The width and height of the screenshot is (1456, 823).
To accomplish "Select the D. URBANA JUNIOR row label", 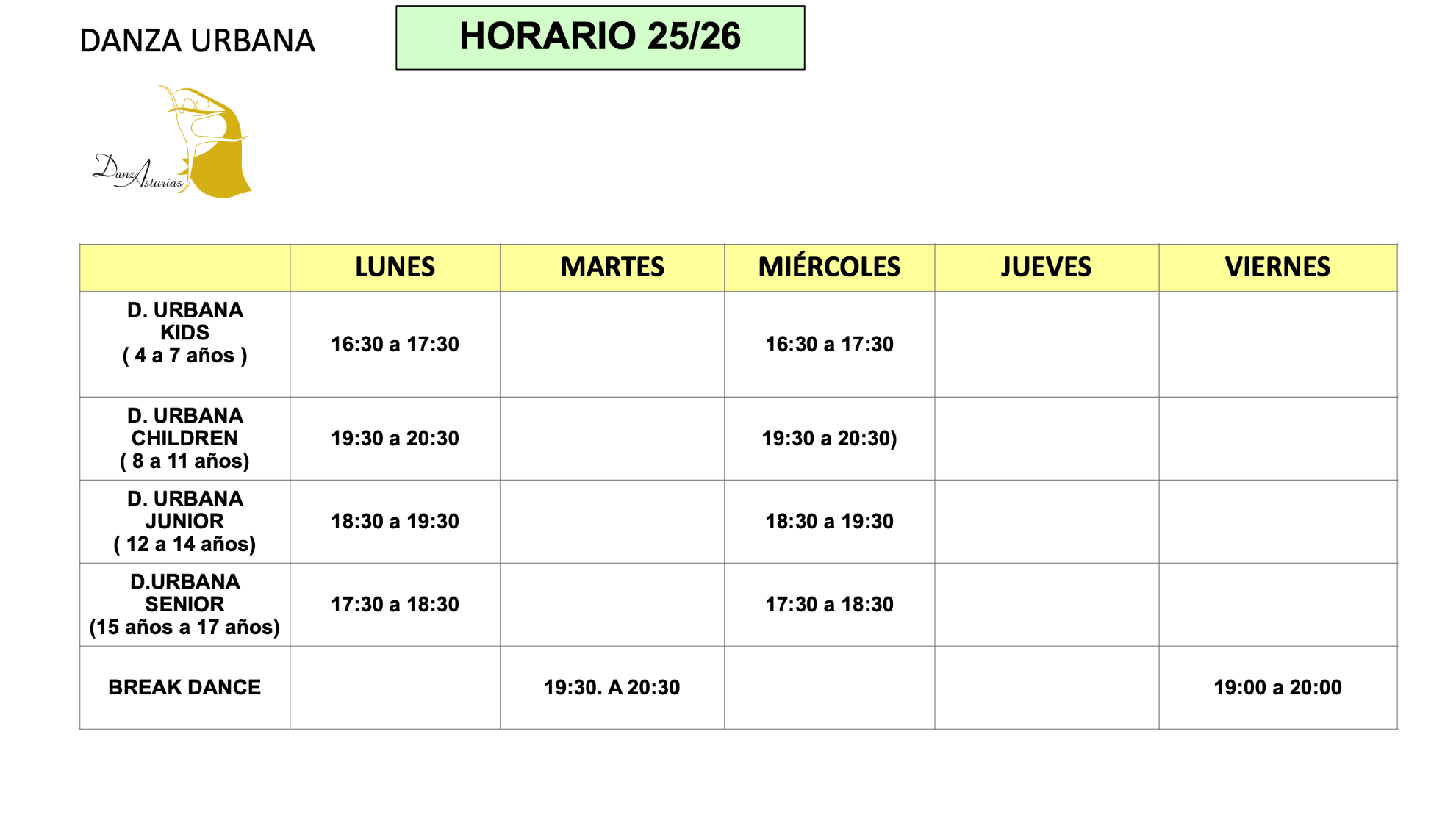I will [184, 521].
